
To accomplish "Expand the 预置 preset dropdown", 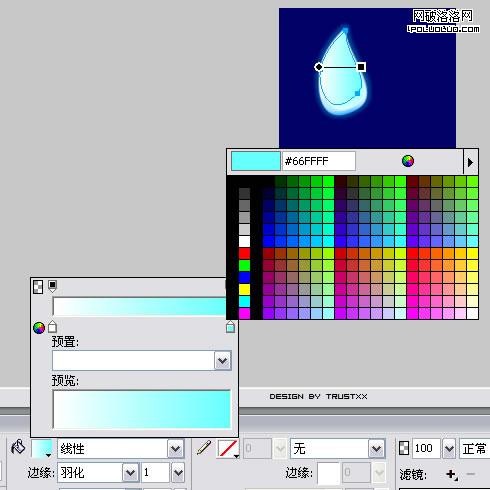I will tap(222, 360).
